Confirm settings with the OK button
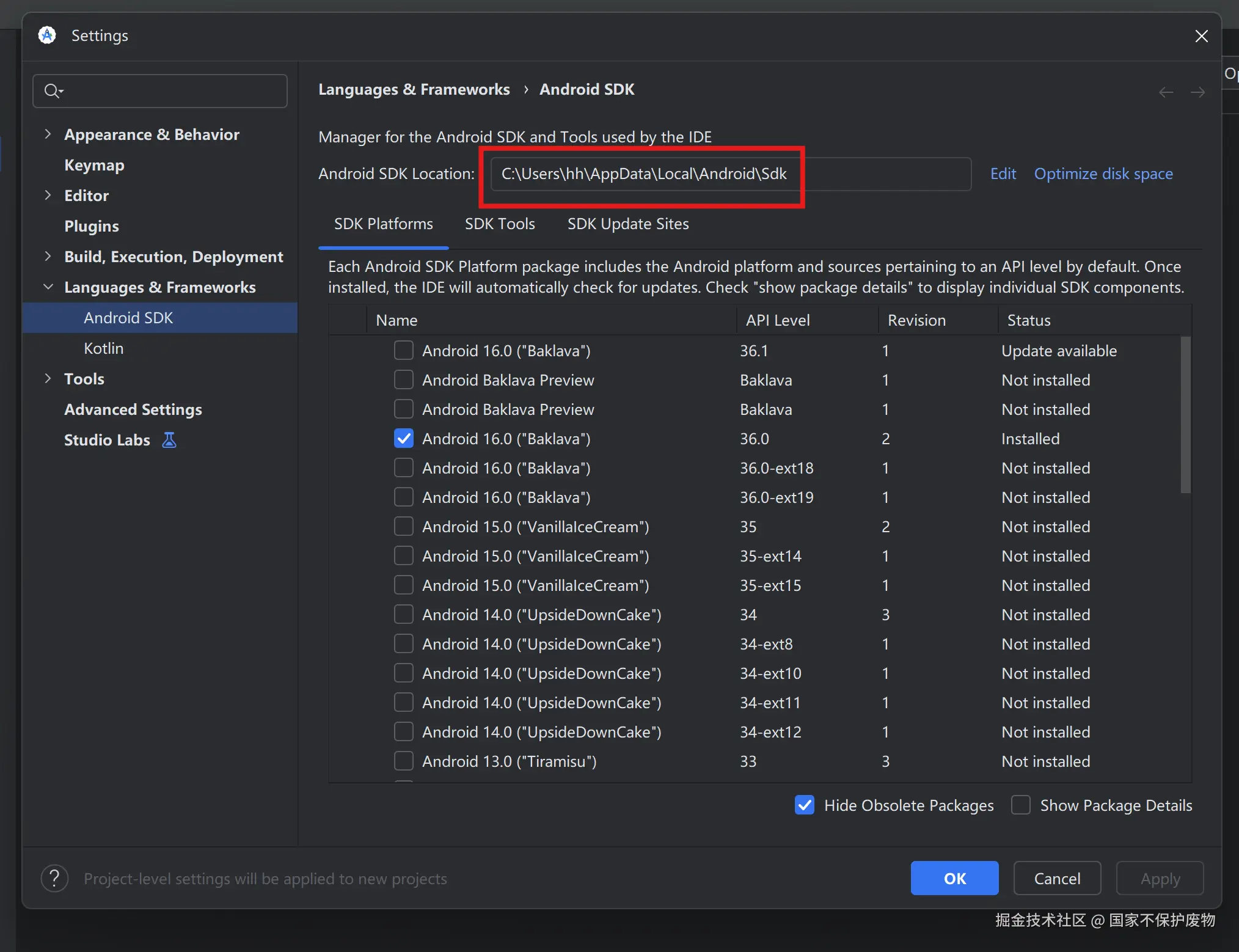 pos(955,878)
